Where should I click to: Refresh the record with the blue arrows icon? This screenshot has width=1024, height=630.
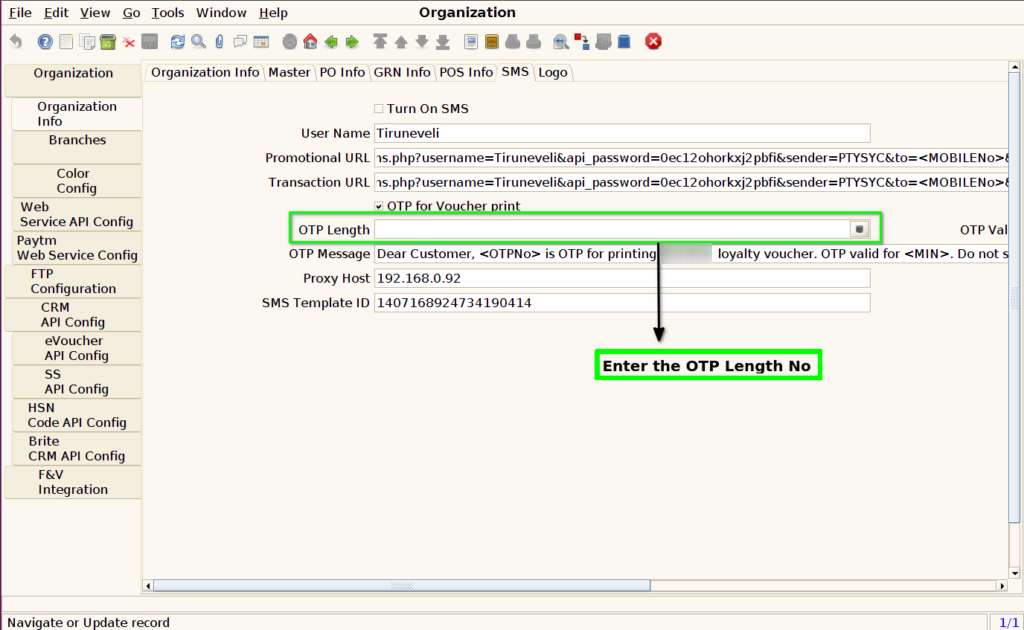pyautogui.click(x=177, y=42)
